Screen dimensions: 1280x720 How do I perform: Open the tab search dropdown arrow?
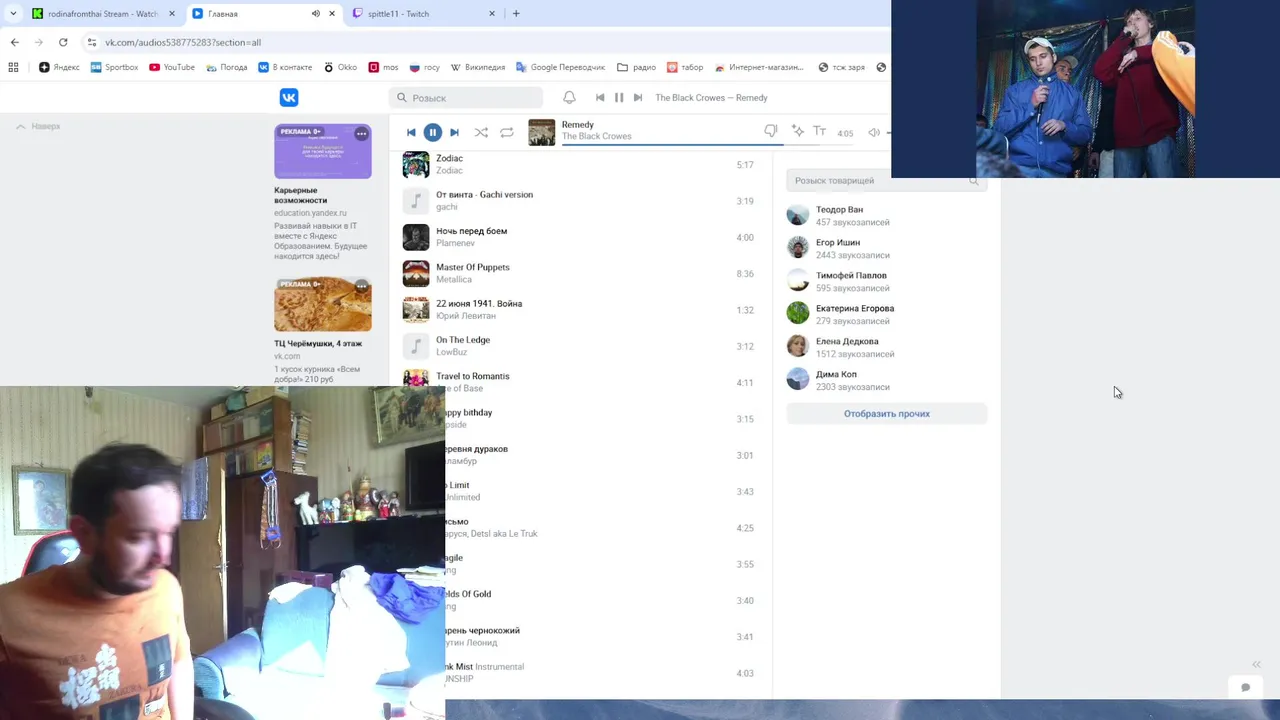click(x=12, y=14)
